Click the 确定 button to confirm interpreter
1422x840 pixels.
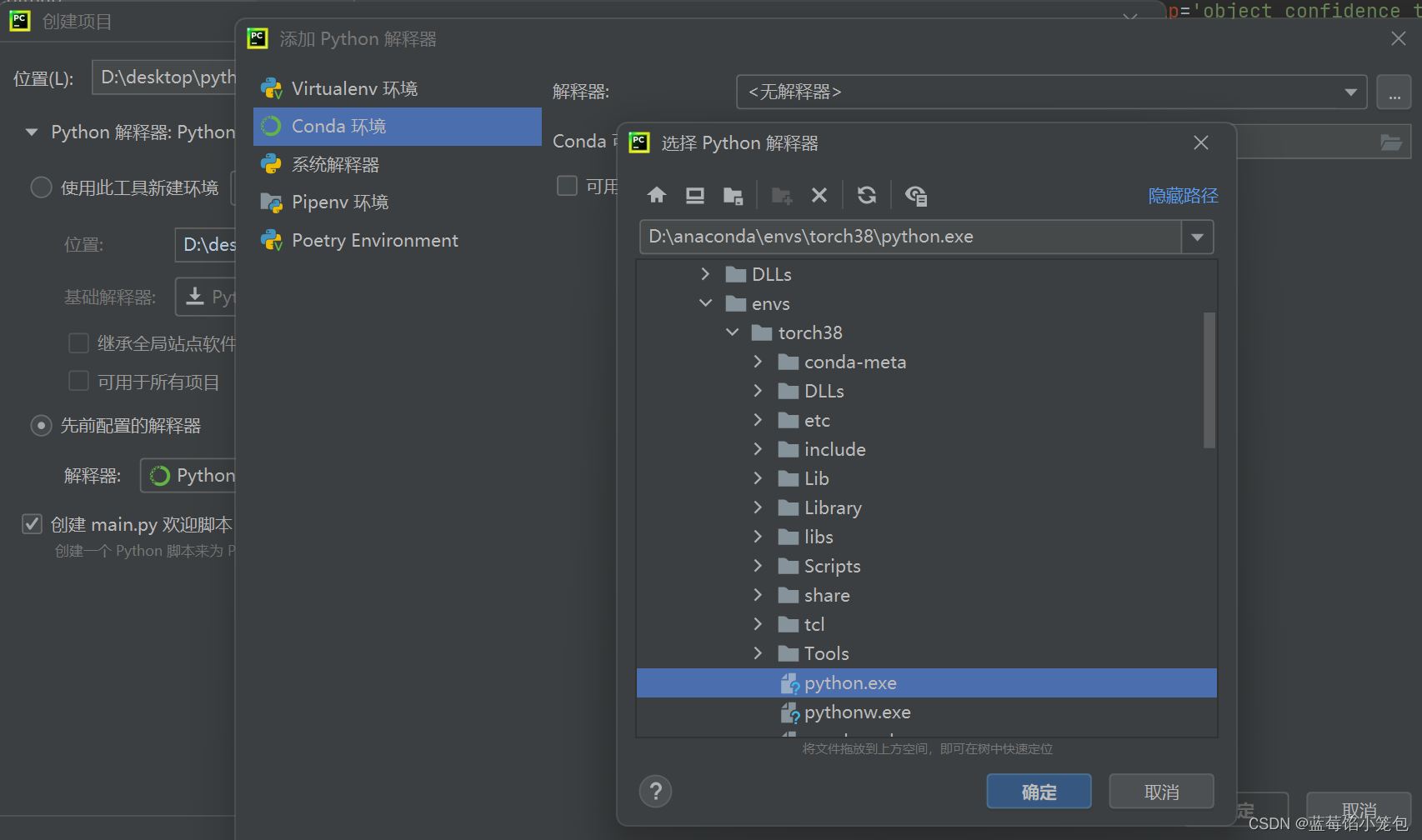pyautogui.click(x=1038, y=791)
